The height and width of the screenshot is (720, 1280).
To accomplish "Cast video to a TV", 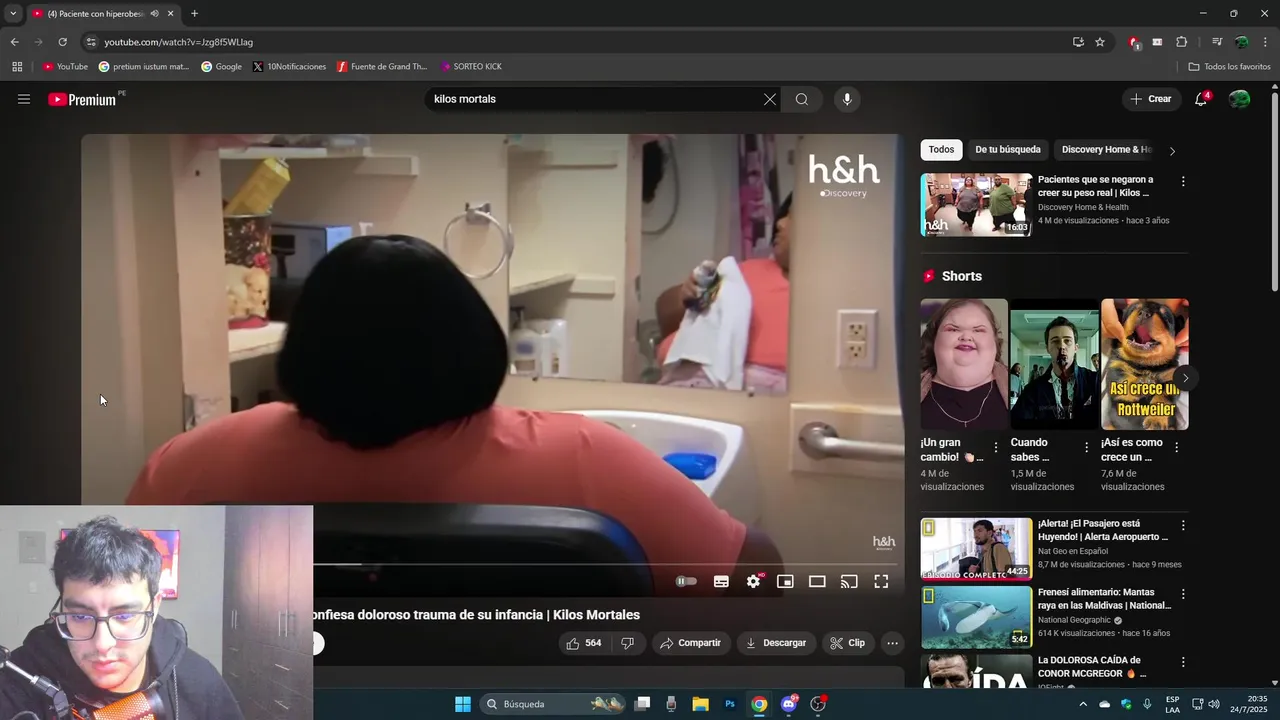I will [x=849, y=581].
